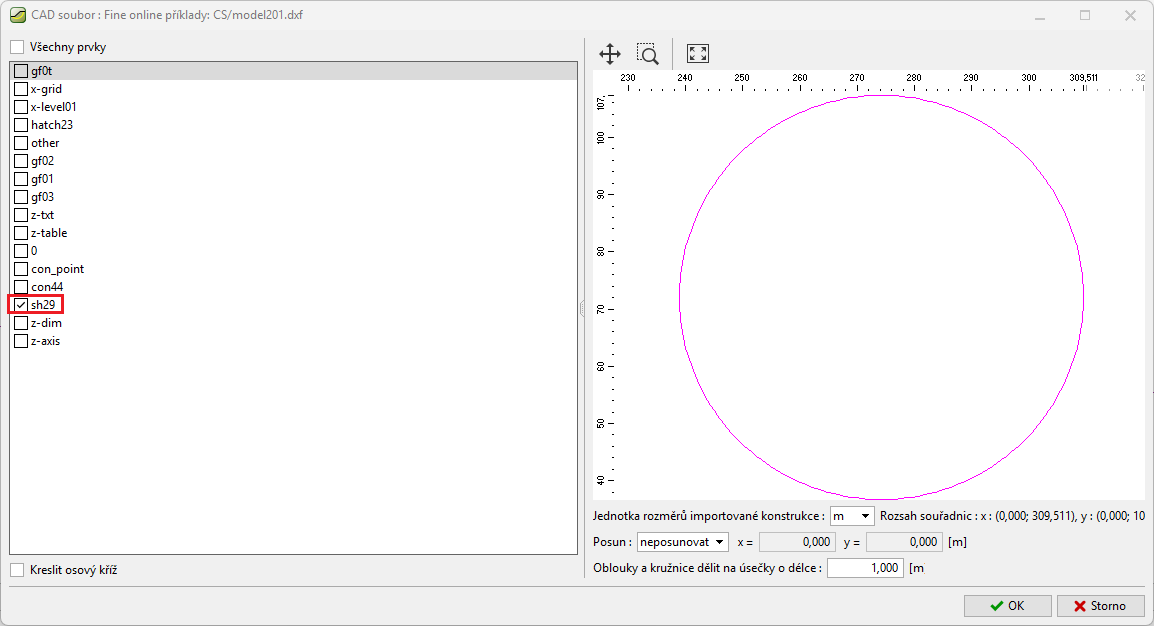Open the unit dropdown showing 'm'
Viewport: 1154px width, 626px height.
tap(852, 516)
